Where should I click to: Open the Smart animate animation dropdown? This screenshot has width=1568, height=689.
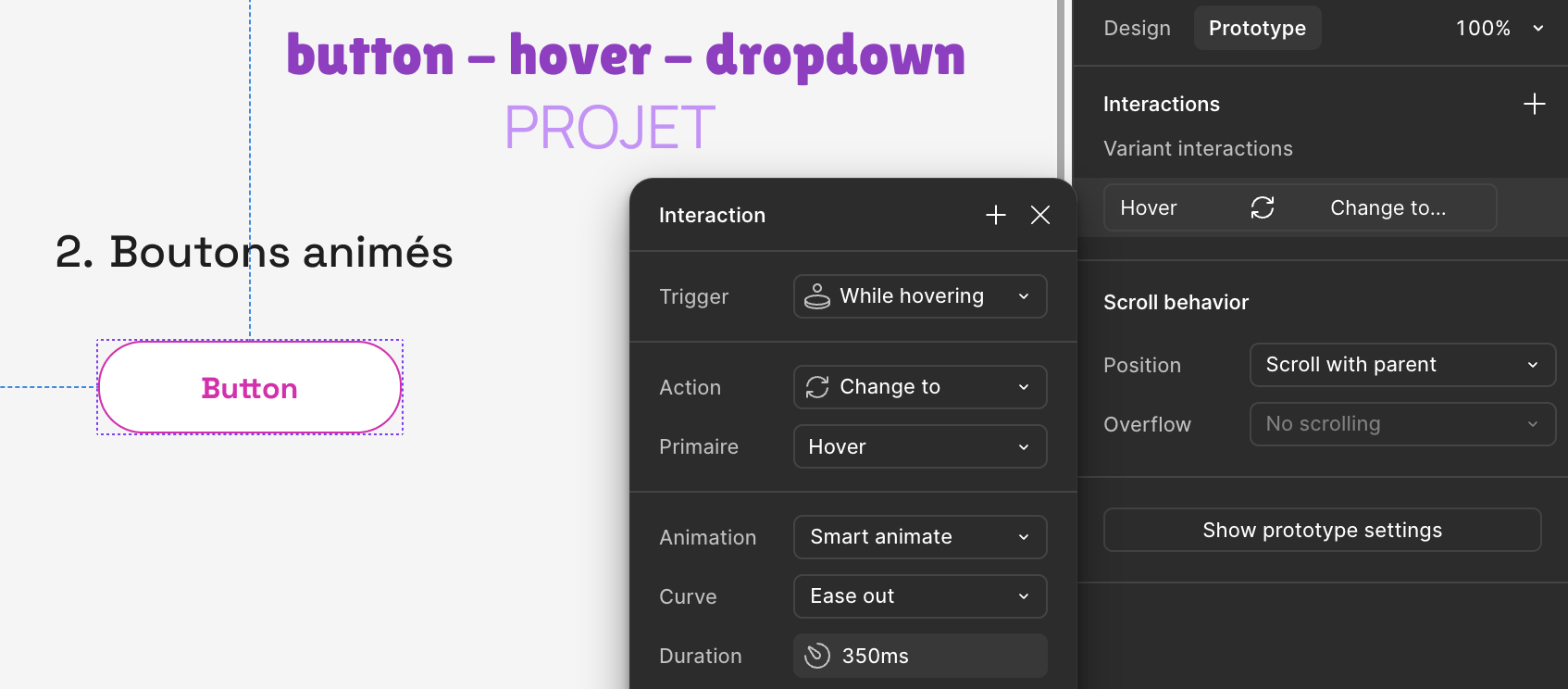point(920,537)
